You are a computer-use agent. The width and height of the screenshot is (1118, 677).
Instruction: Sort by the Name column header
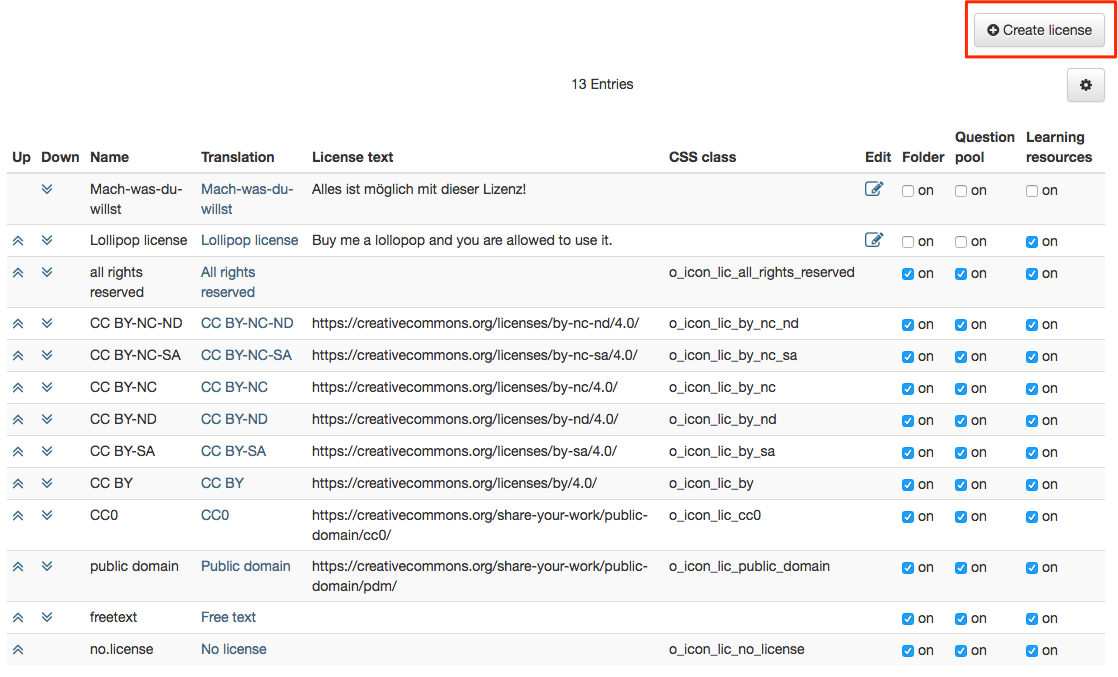(109, 157)
